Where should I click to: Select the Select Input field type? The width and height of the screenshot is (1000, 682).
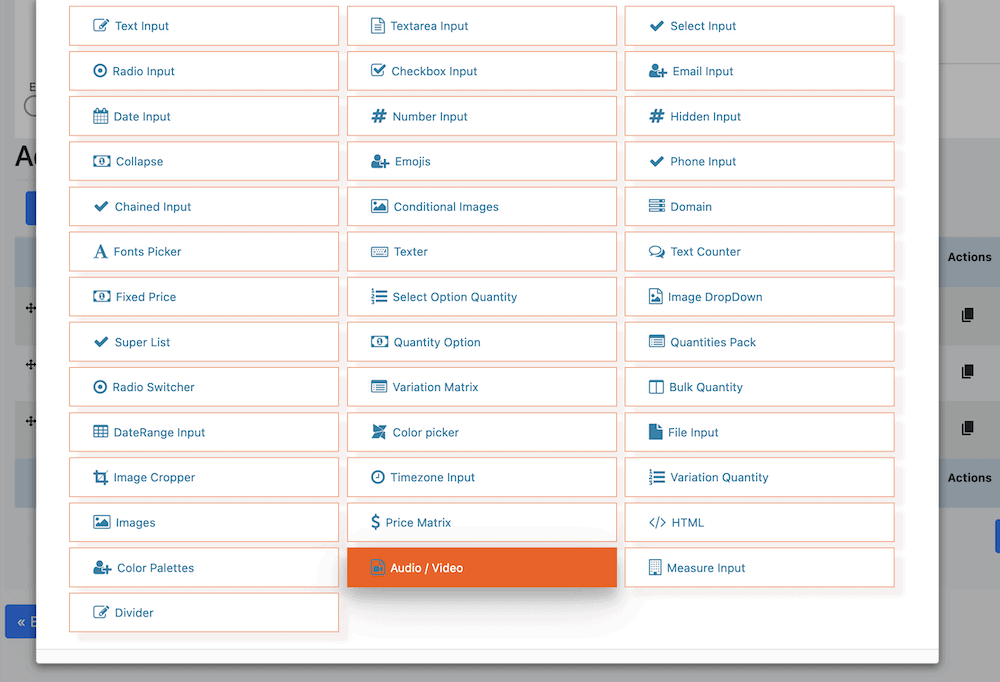pos(759,26)
